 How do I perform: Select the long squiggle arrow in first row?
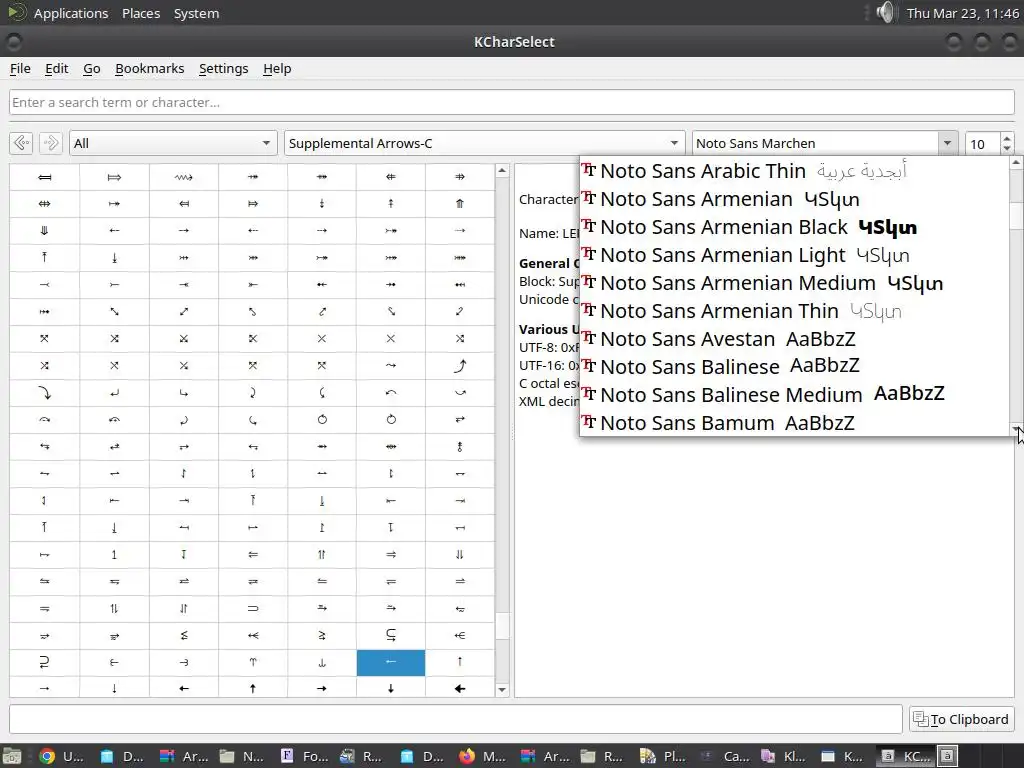coord(184,177)
